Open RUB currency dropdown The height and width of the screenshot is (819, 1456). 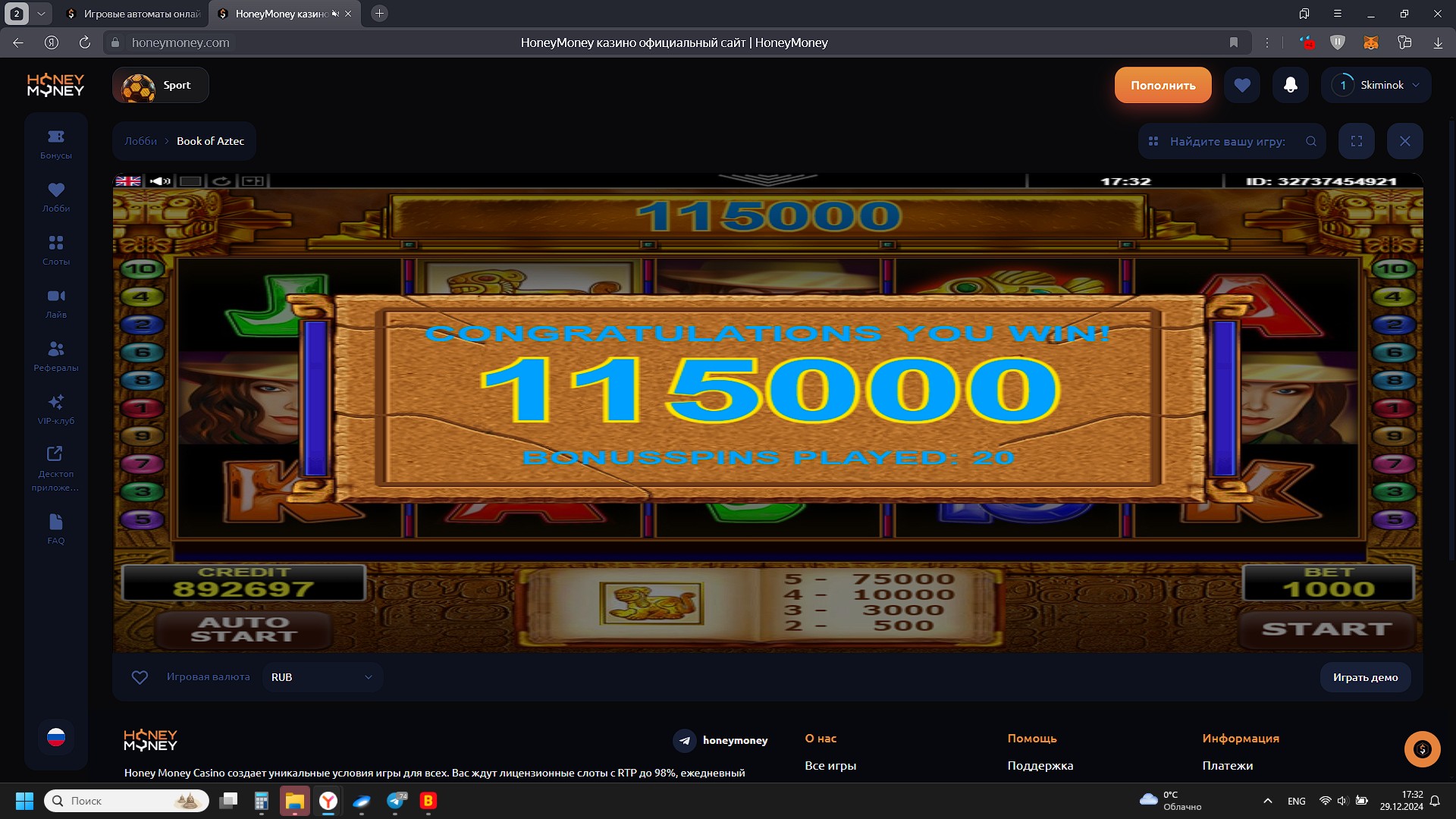pyautogui.click(x=322, y=677)
